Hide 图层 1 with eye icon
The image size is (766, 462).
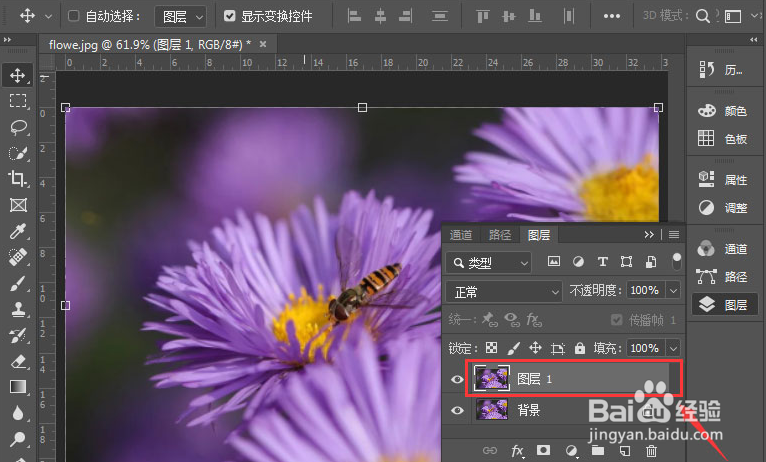point(457,379)
